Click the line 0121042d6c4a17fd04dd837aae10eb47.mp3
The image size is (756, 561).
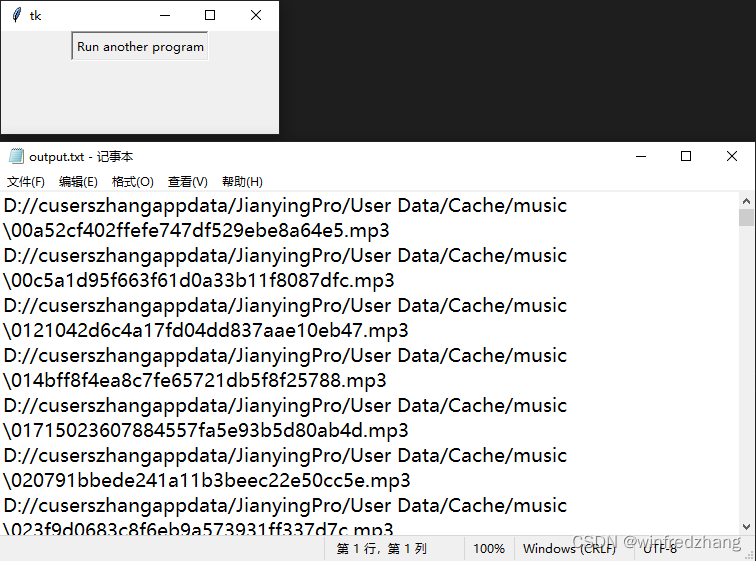pyautogui.click(x=206, y=331)
